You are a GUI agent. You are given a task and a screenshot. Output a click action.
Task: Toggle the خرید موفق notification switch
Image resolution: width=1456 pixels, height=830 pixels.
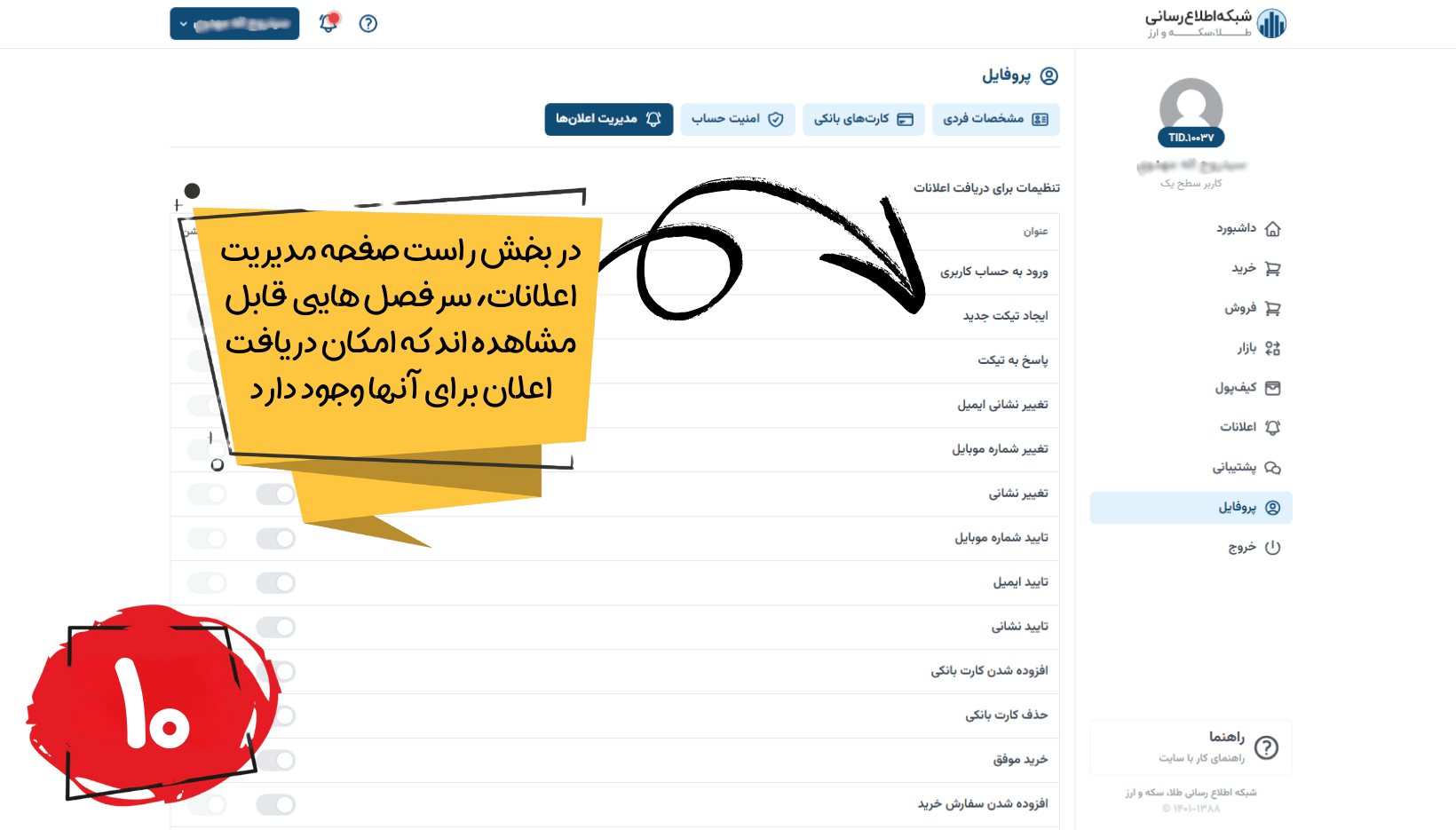tap(275, 761)
